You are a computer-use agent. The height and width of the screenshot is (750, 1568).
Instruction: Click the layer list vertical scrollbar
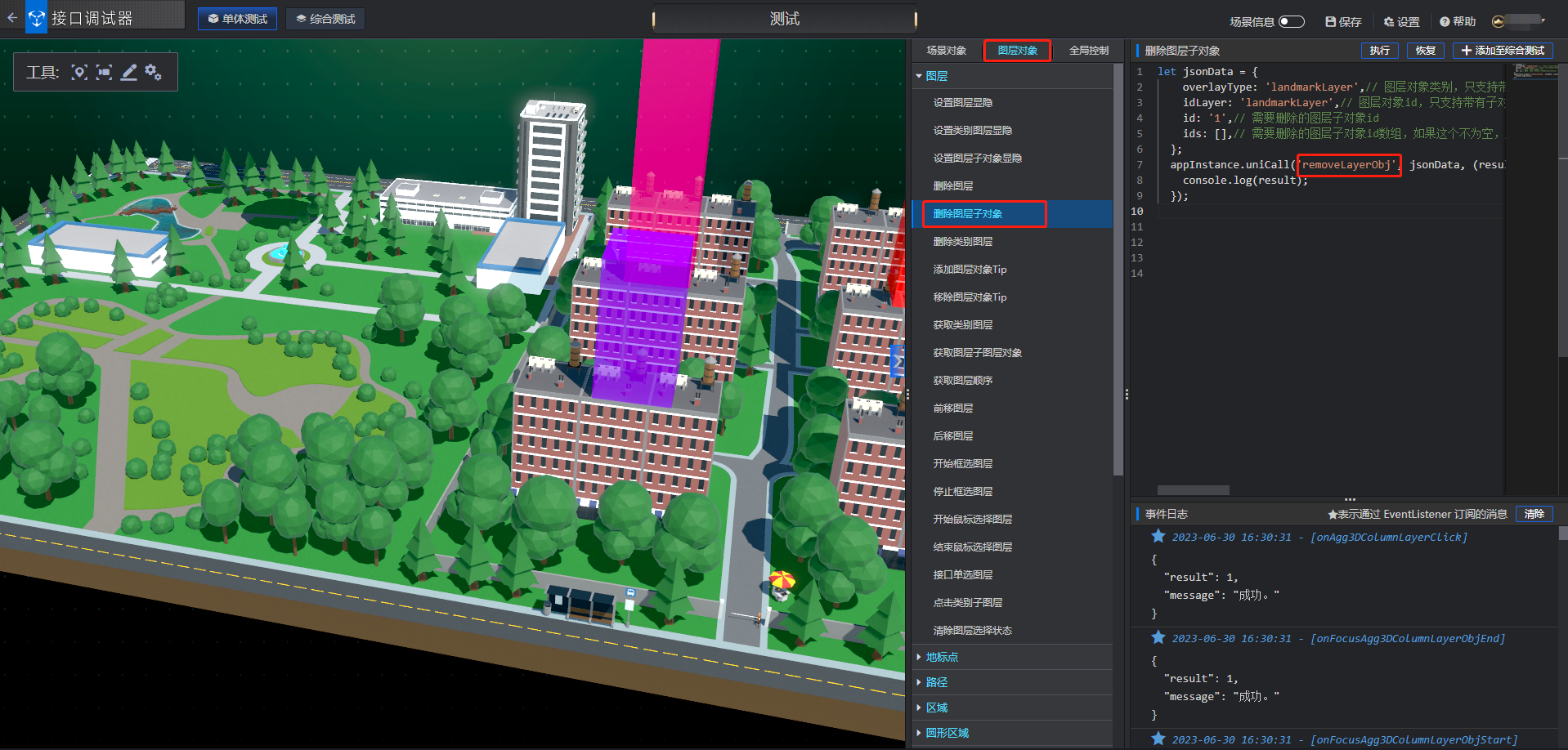tap(1118, 270)
